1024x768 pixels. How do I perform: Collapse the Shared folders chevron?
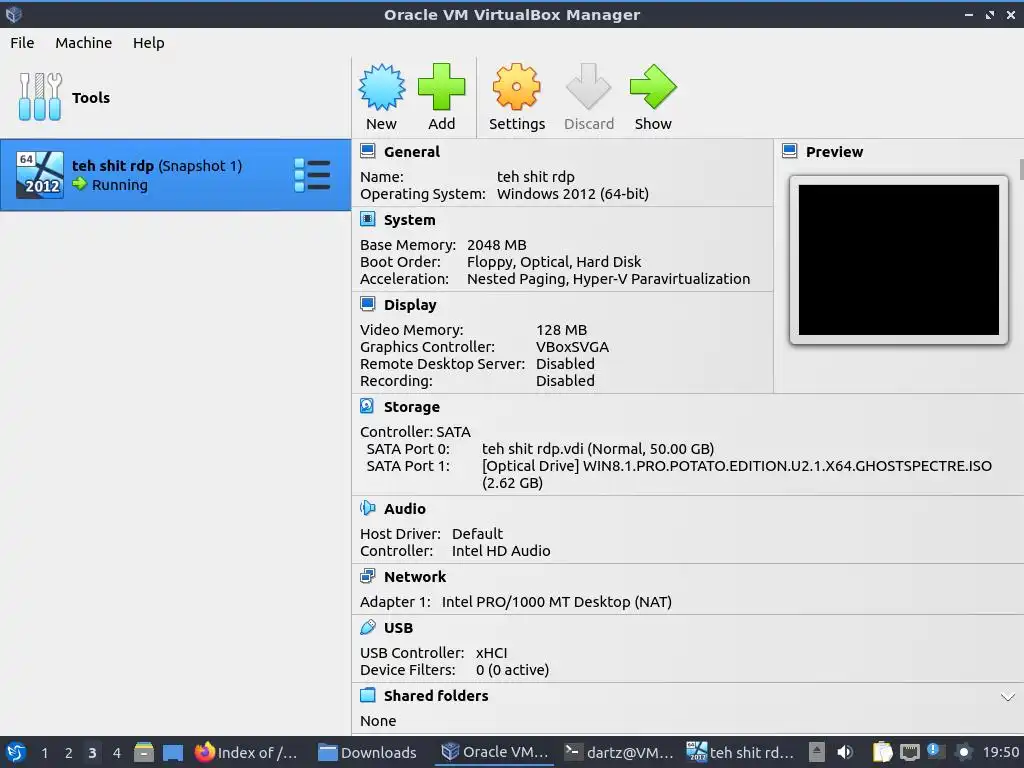coord(1008,697)
